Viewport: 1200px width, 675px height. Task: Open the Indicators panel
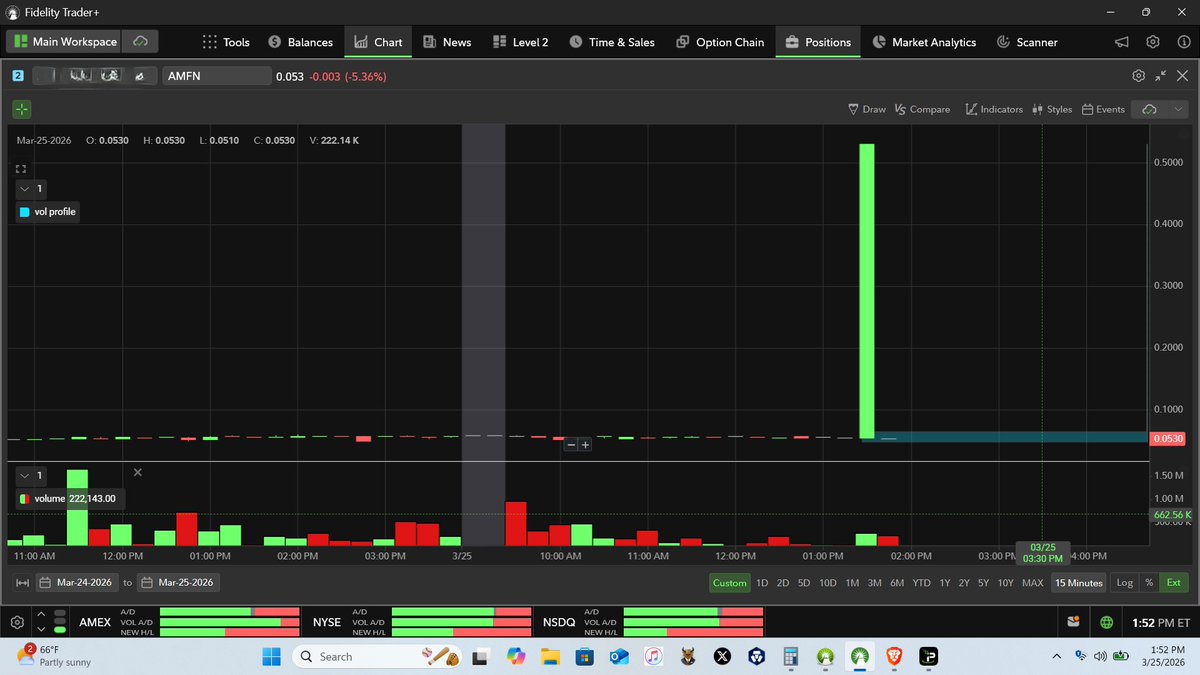[x=994, y=109]
